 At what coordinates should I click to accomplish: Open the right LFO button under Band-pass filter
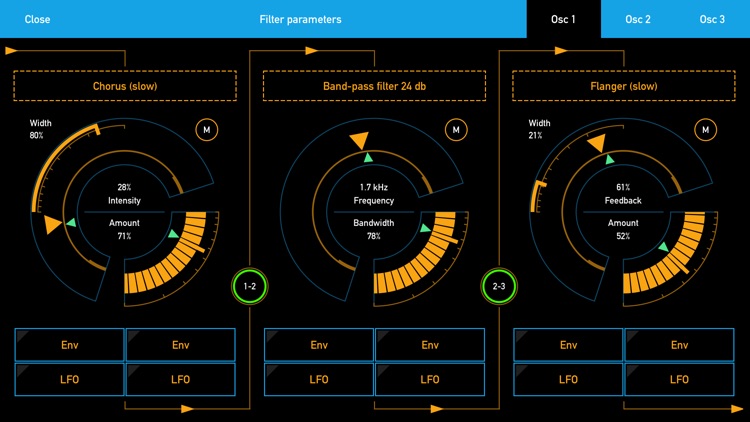(430, 379)
